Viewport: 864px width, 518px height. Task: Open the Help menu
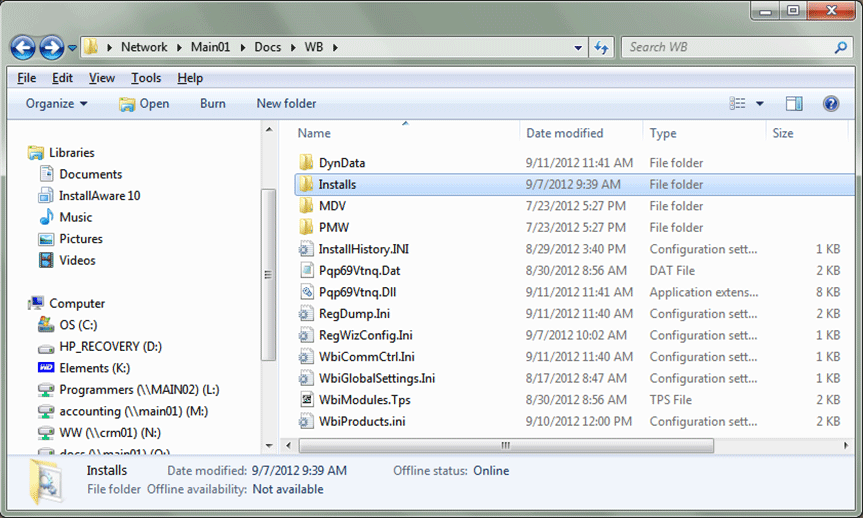point(190,78)
